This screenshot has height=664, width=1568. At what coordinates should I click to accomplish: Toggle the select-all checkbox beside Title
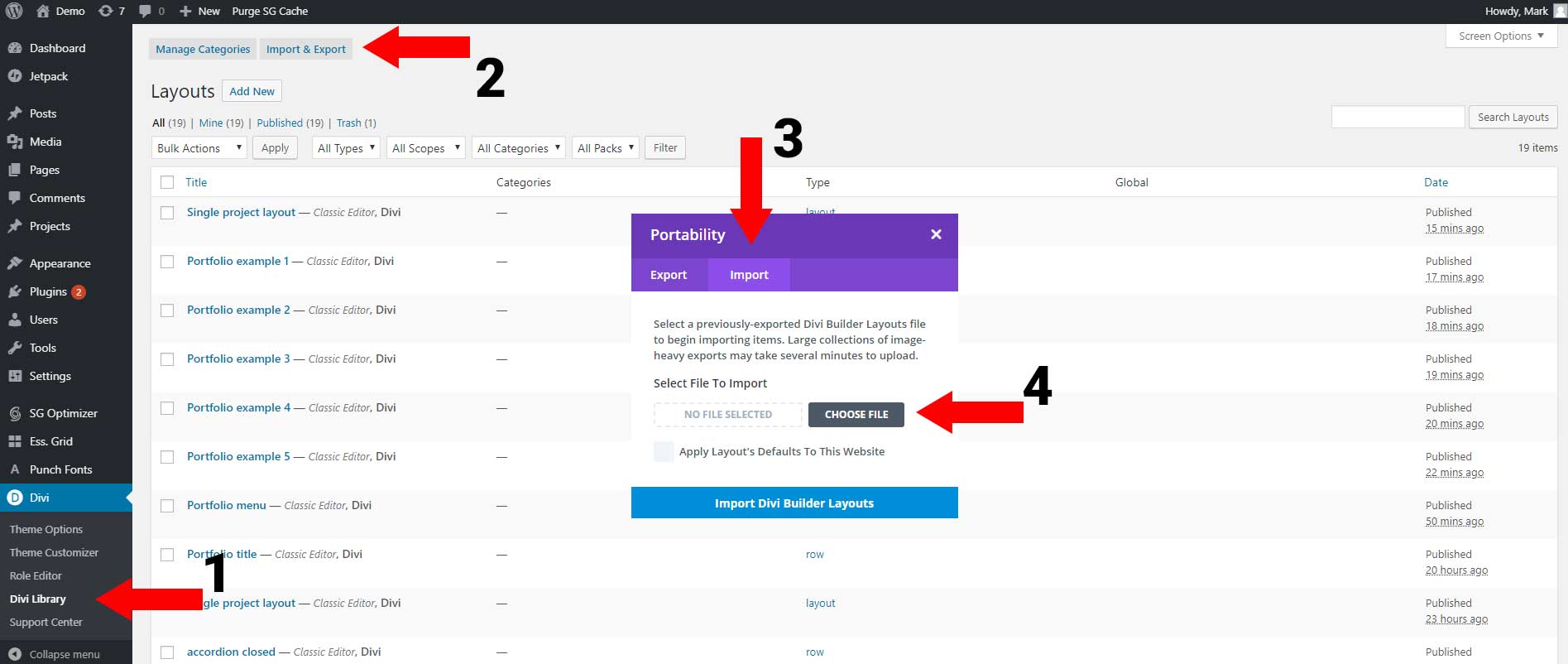pyautogui.click(x=167, y=182)
